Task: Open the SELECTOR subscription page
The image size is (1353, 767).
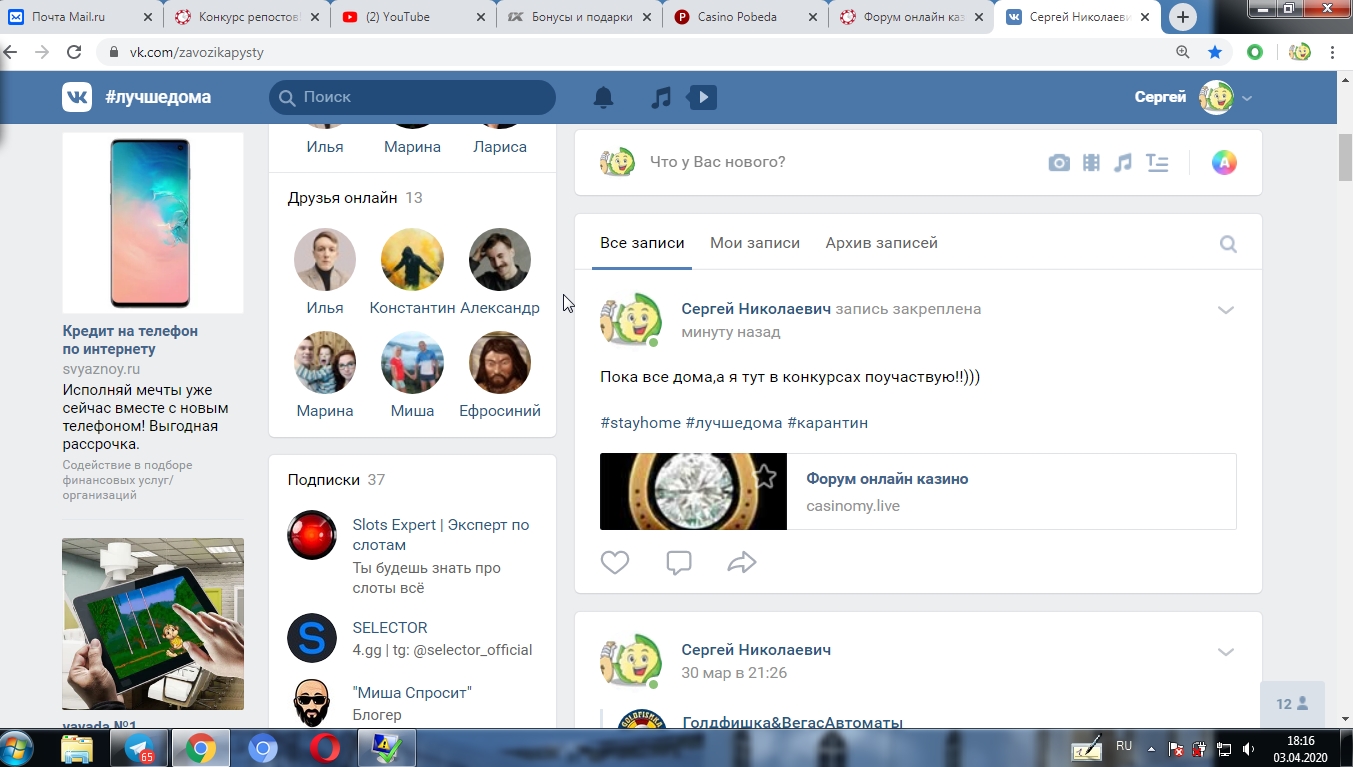Action: click(x=390, y=628)
